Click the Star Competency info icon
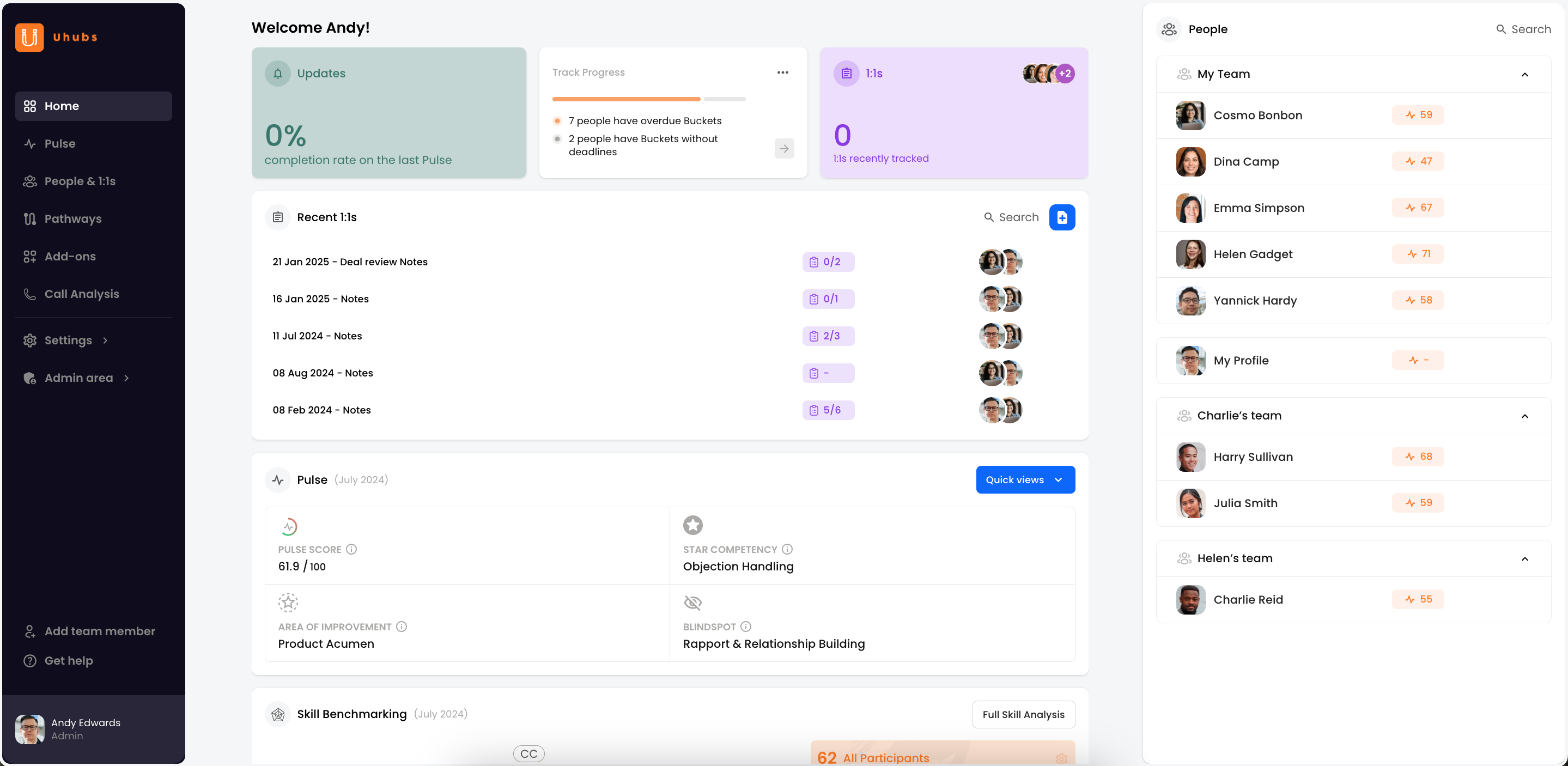This screenshot has width=1568, height=766. [x=787, y=549]
